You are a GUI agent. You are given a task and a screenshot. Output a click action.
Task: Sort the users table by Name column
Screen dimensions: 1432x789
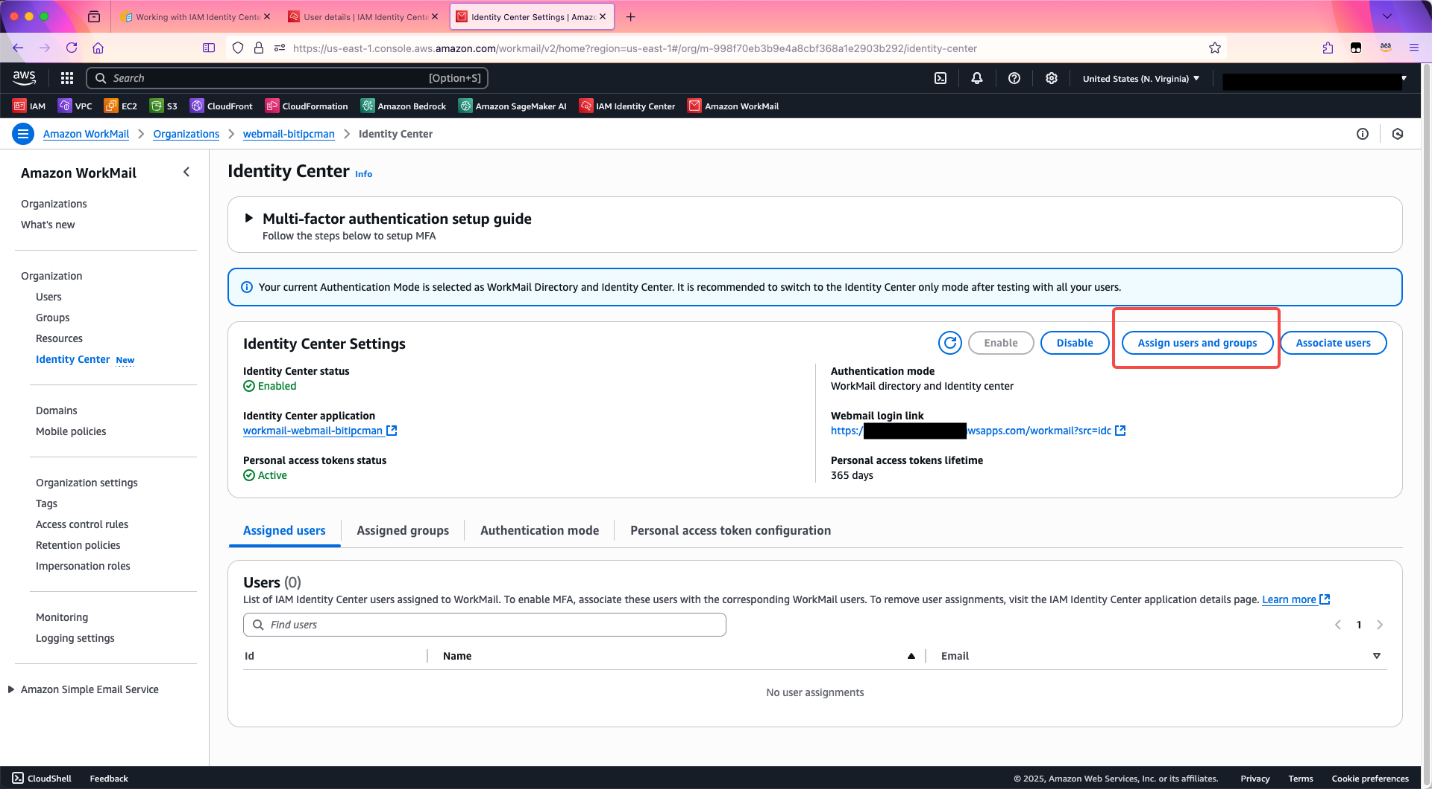coord(911,657)
